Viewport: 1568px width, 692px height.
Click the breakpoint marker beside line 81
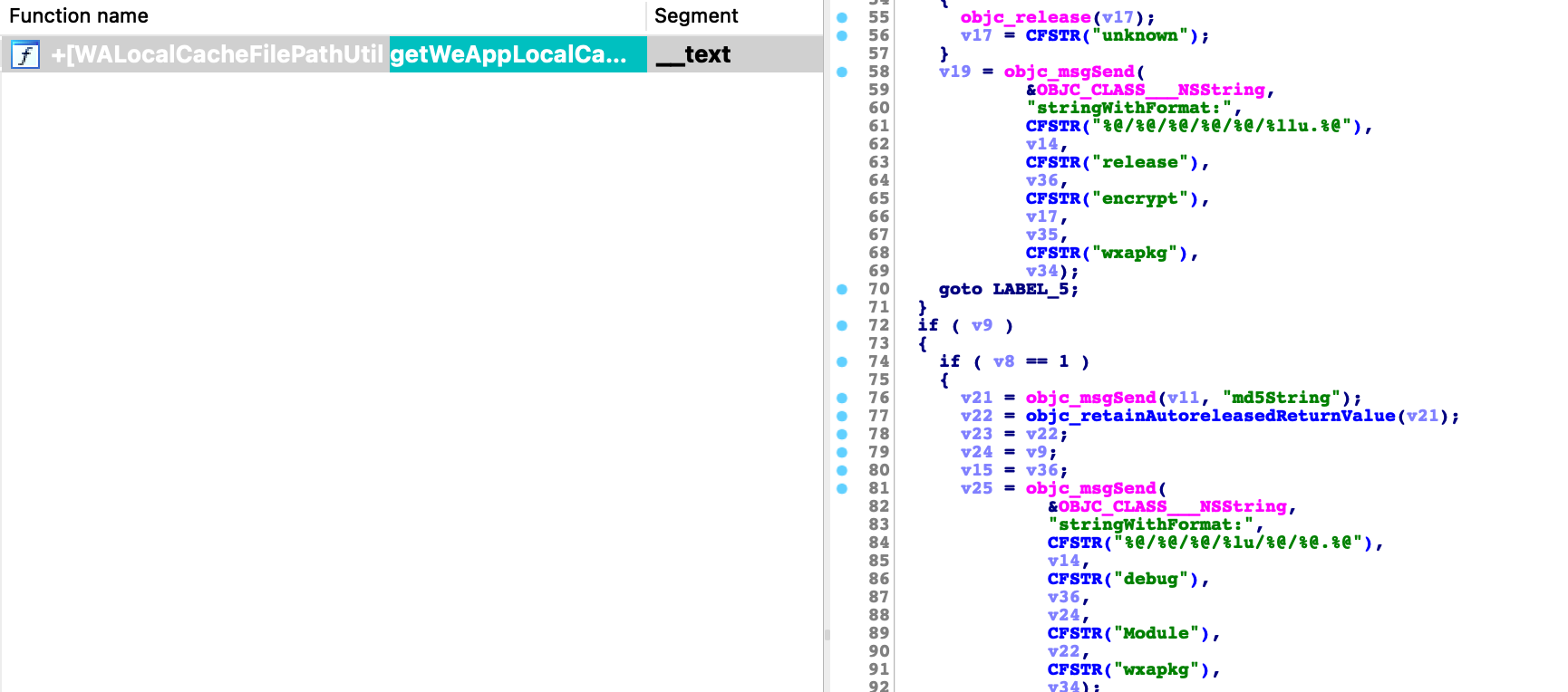[842, 488]
